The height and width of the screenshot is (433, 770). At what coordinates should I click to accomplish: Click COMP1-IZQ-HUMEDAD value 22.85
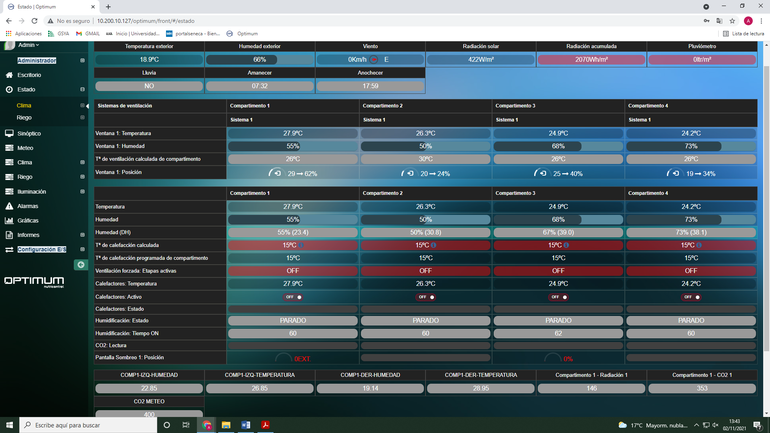pyautogui.click(x=149, y=388)
